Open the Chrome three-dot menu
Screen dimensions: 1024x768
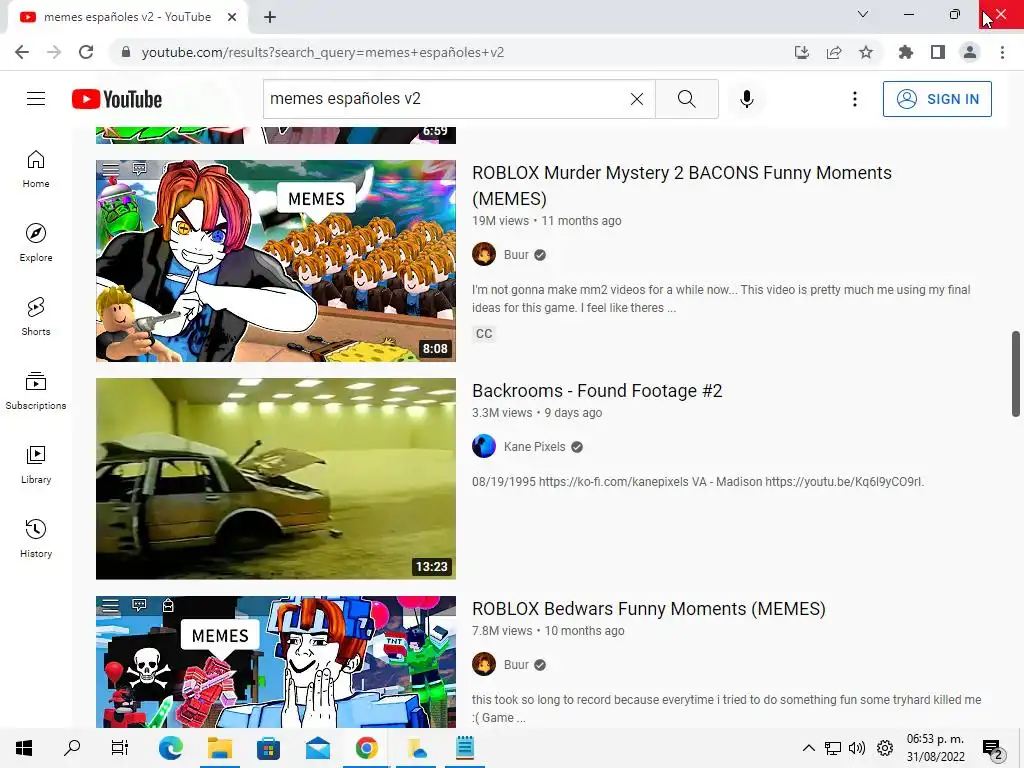pyautogui.click(x=1002, y=52)
